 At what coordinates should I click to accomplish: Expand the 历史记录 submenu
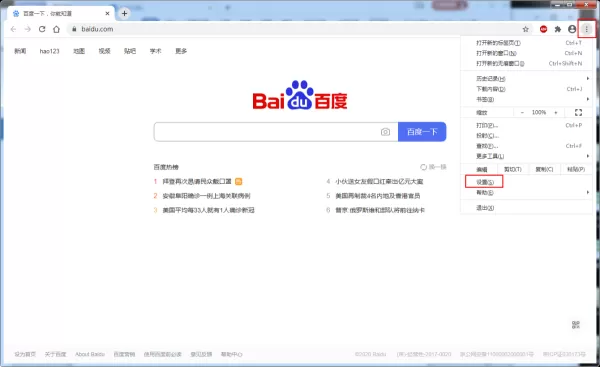tap(527, 79)
